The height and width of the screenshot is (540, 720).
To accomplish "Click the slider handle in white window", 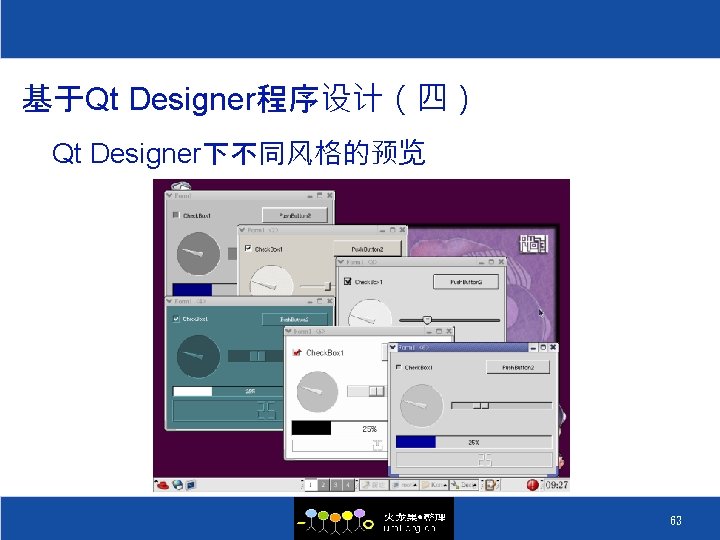I will point(377,391).
